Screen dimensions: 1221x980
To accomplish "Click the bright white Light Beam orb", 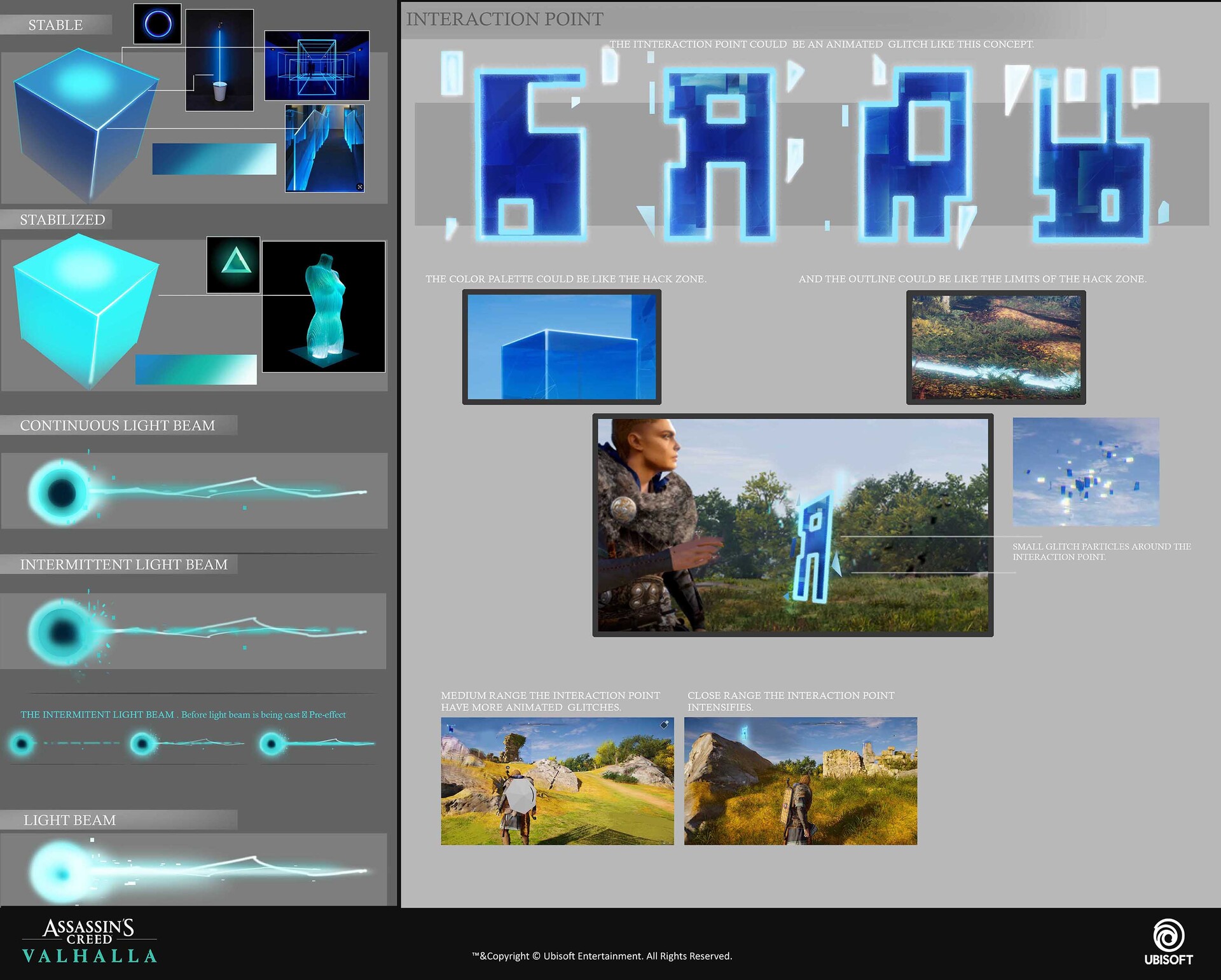I will point(62,873).
